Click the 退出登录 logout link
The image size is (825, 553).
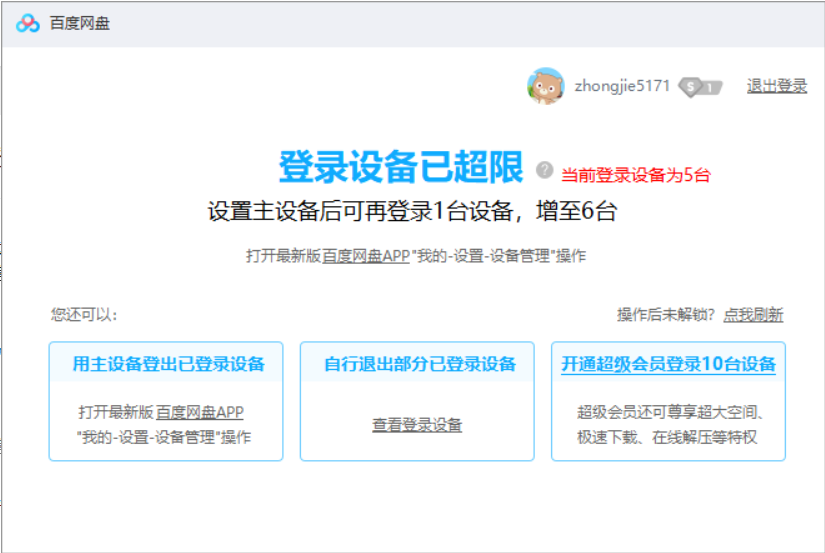777,86
